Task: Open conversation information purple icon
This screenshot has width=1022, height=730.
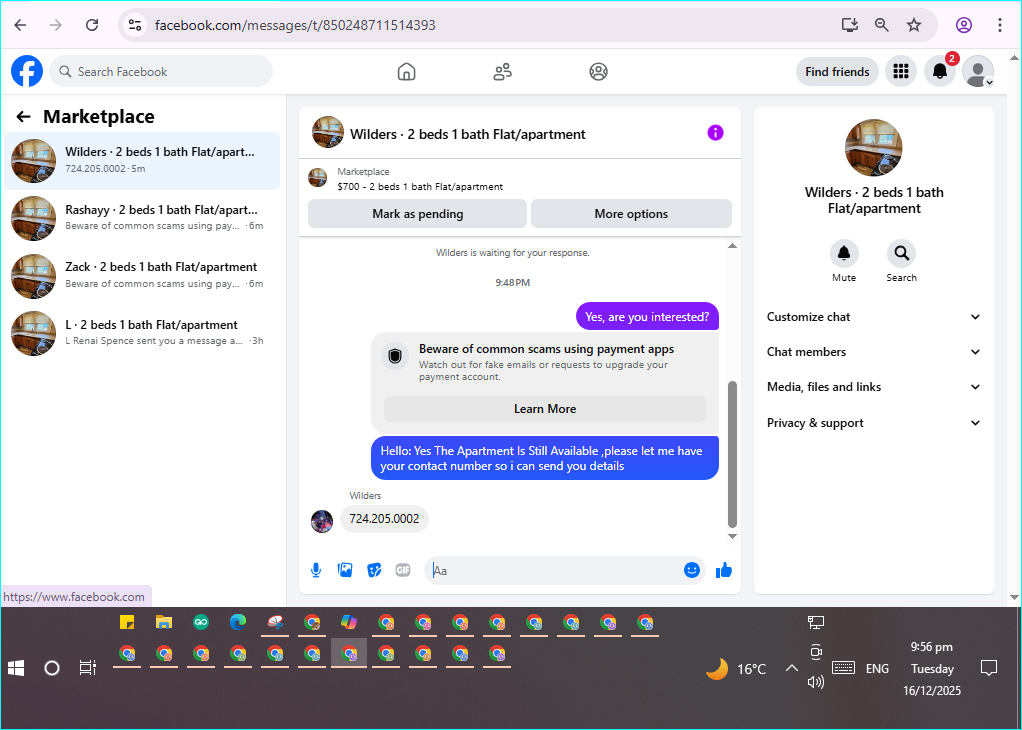Action: tap(716, 133)
